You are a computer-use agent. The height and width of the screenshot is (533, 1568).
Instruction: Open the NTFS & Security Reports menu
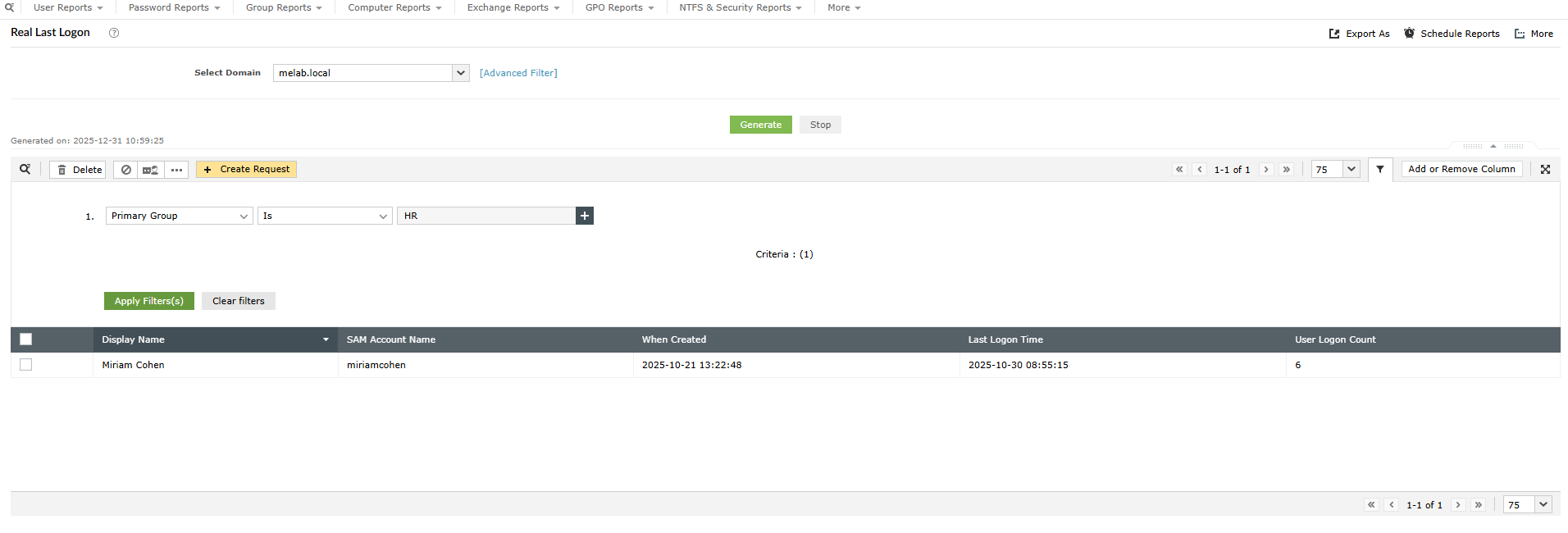740,7
